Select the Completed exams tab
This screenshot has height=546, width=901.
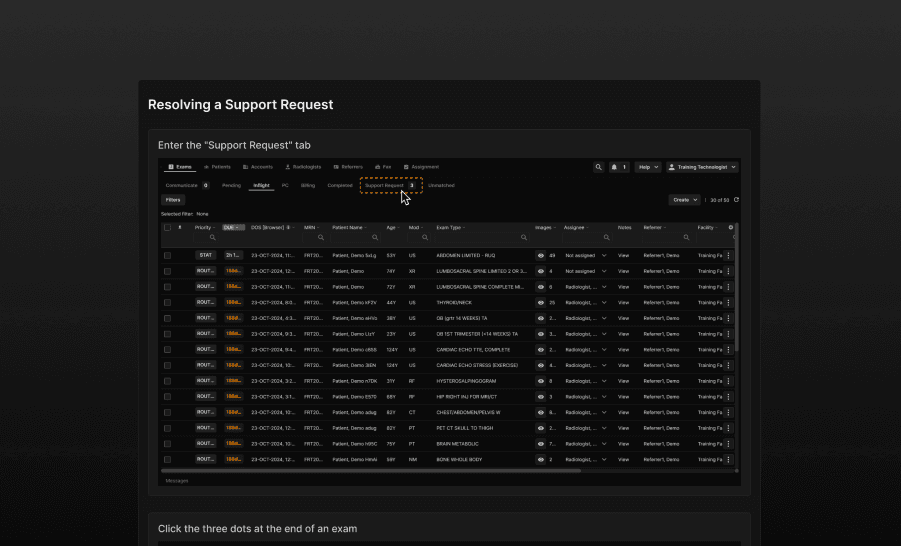tap(340, 186)
